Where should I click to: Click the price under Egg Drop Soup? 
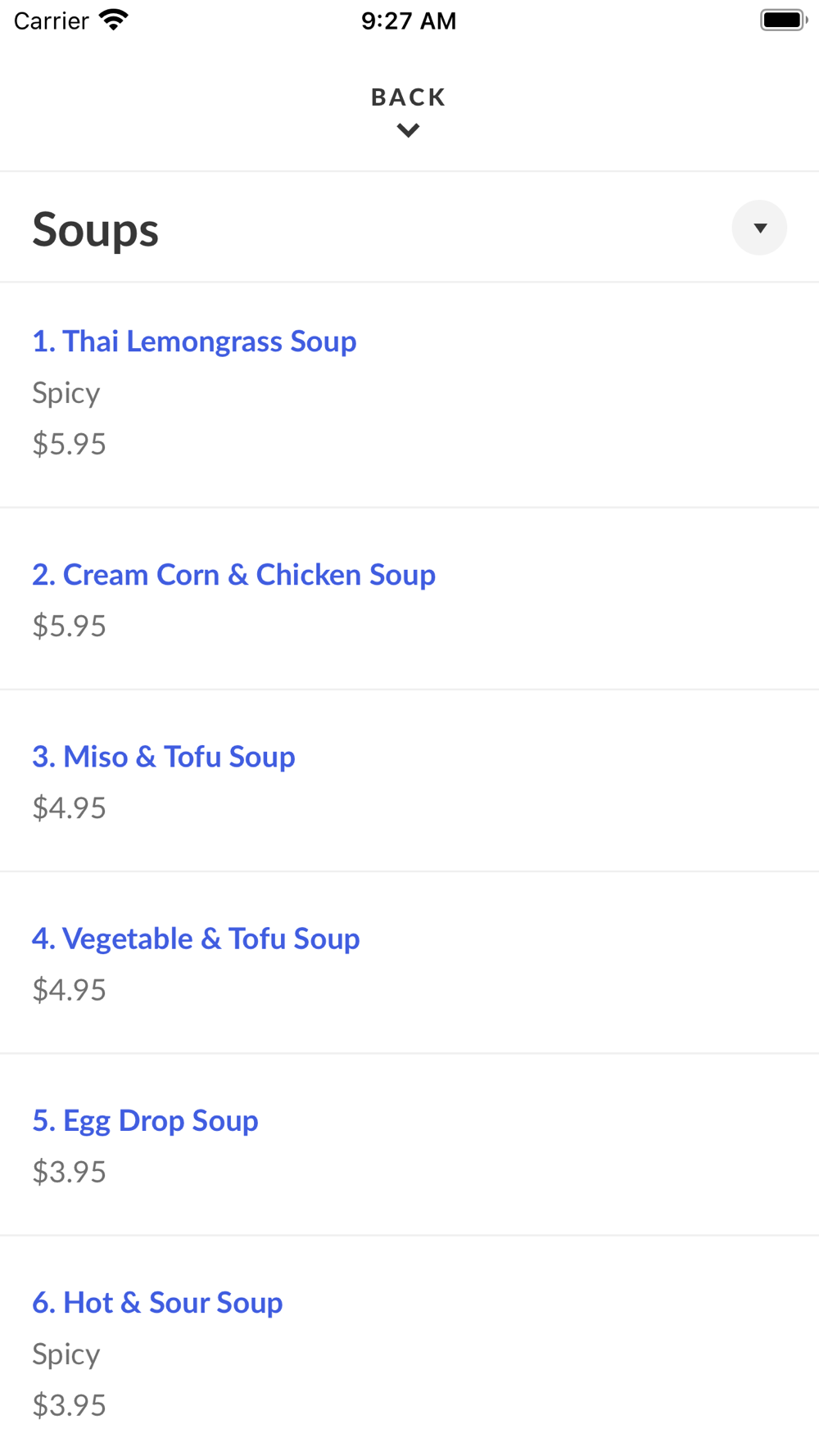(70, 1171)
